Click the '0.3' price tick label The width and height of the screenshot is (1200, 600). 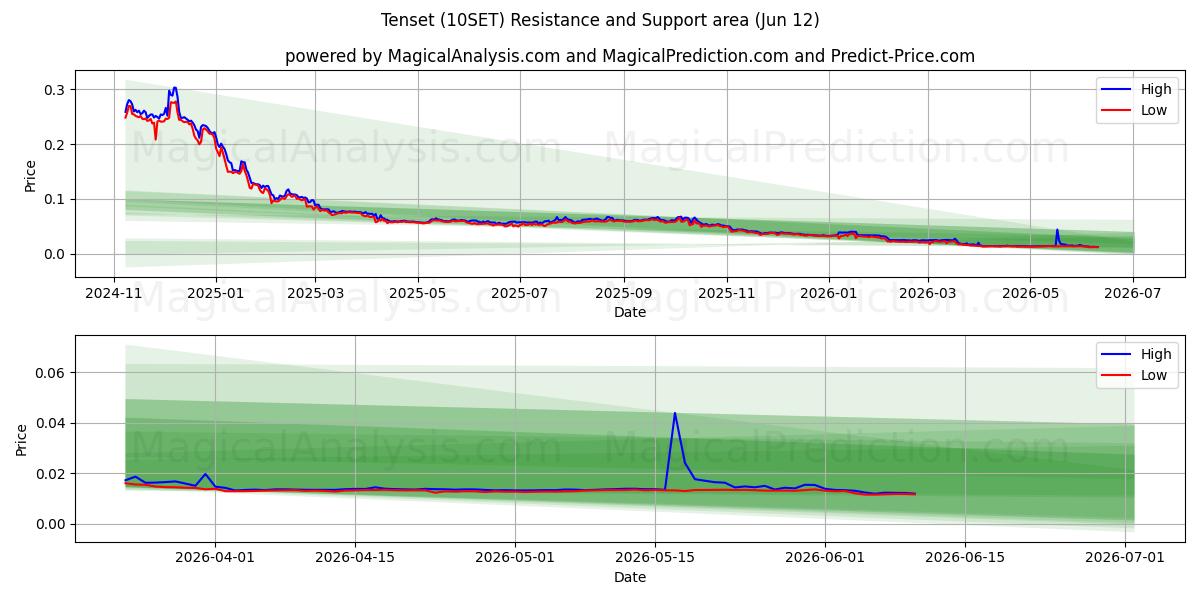(x=55, y=90)
